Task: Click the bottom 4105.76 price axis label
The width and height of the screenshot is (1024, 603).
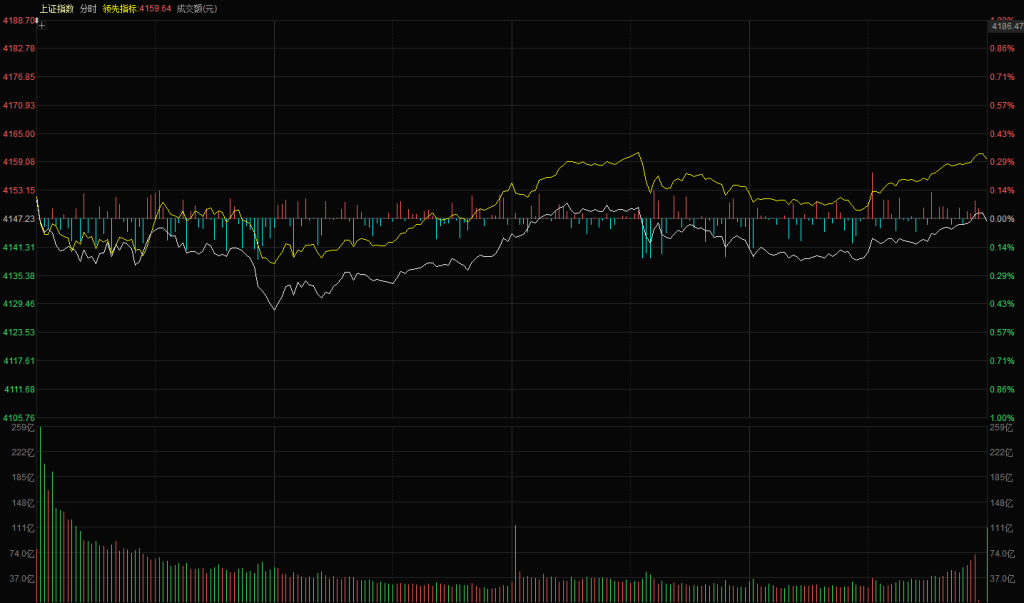Action: (x=19, y=417)
